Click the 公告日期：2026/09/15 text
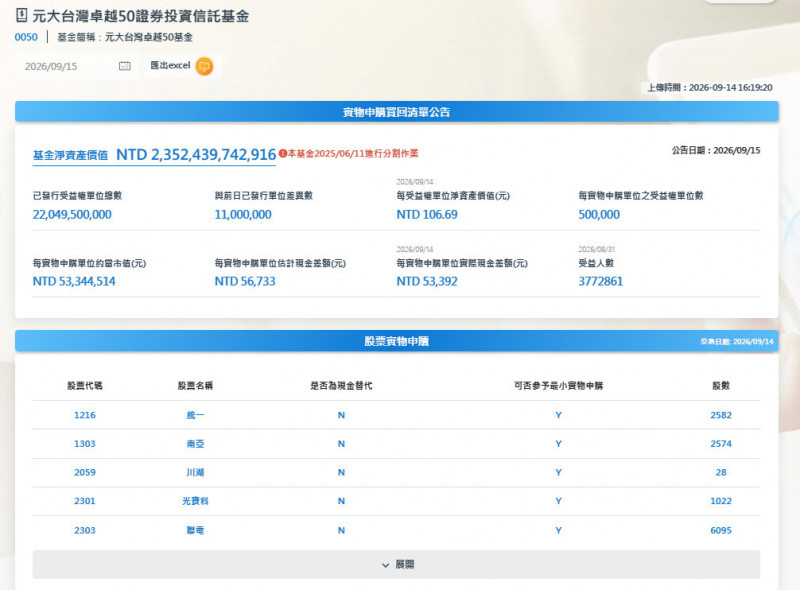 coord(716,150)
